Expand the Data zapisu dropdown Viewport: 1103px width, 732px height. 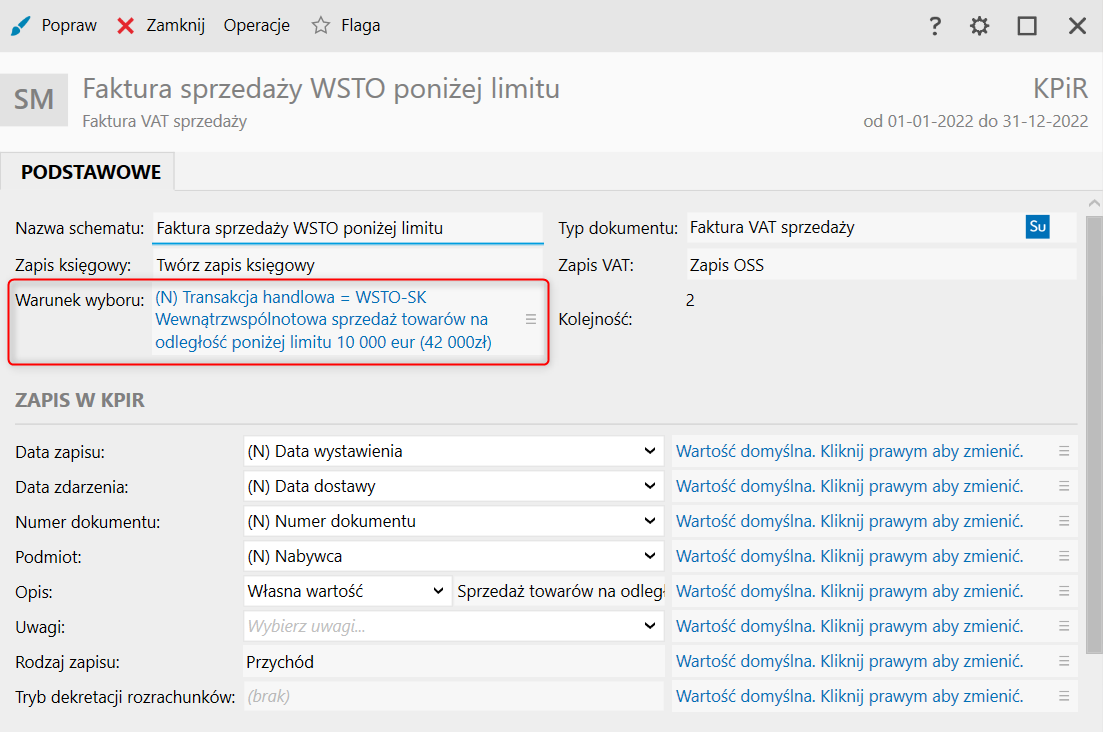point(650,451)
